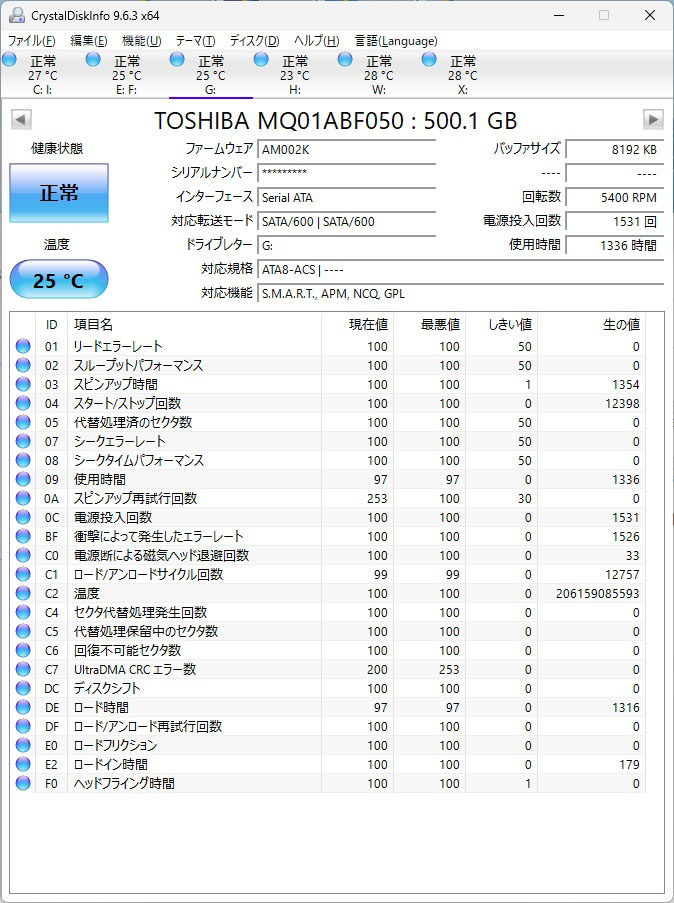Viewport: 674px width, 903px height.
Task: Go to next disk with right arrow
Action: pos(653,120)
